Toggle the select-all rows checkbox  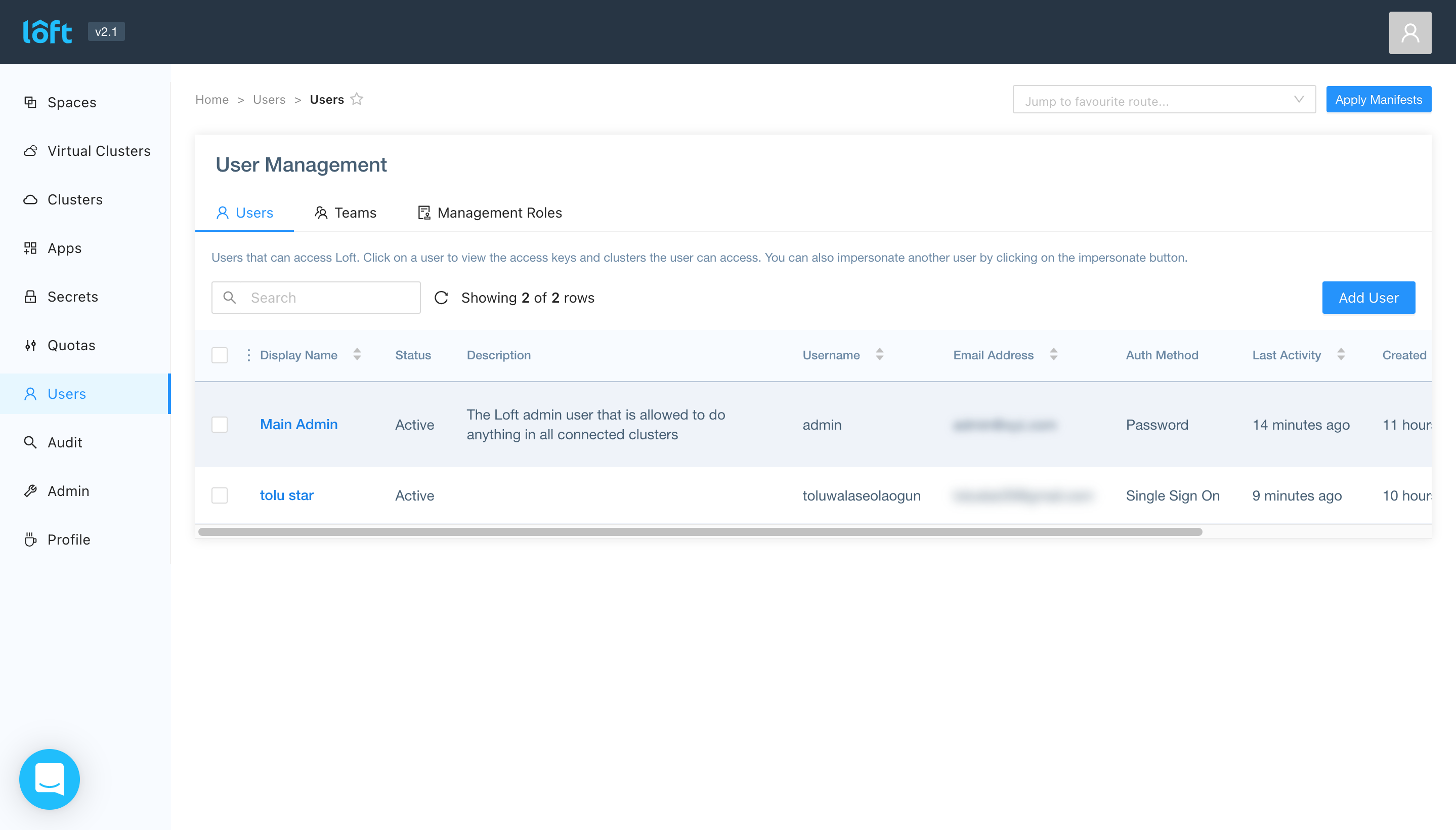click(220, 355)
